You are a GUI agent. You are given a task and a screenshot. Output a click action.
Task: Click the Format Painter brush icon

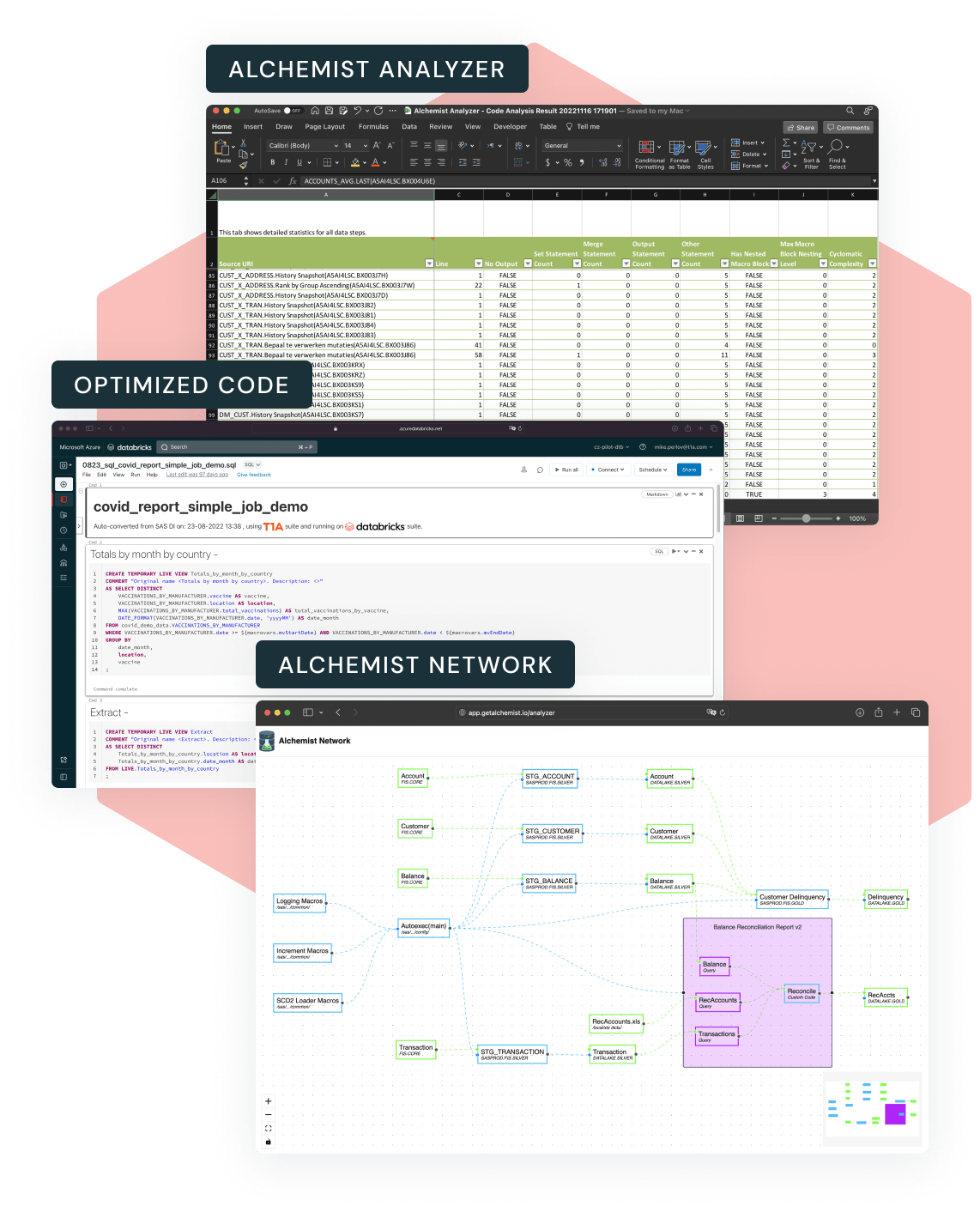point(244,165)
